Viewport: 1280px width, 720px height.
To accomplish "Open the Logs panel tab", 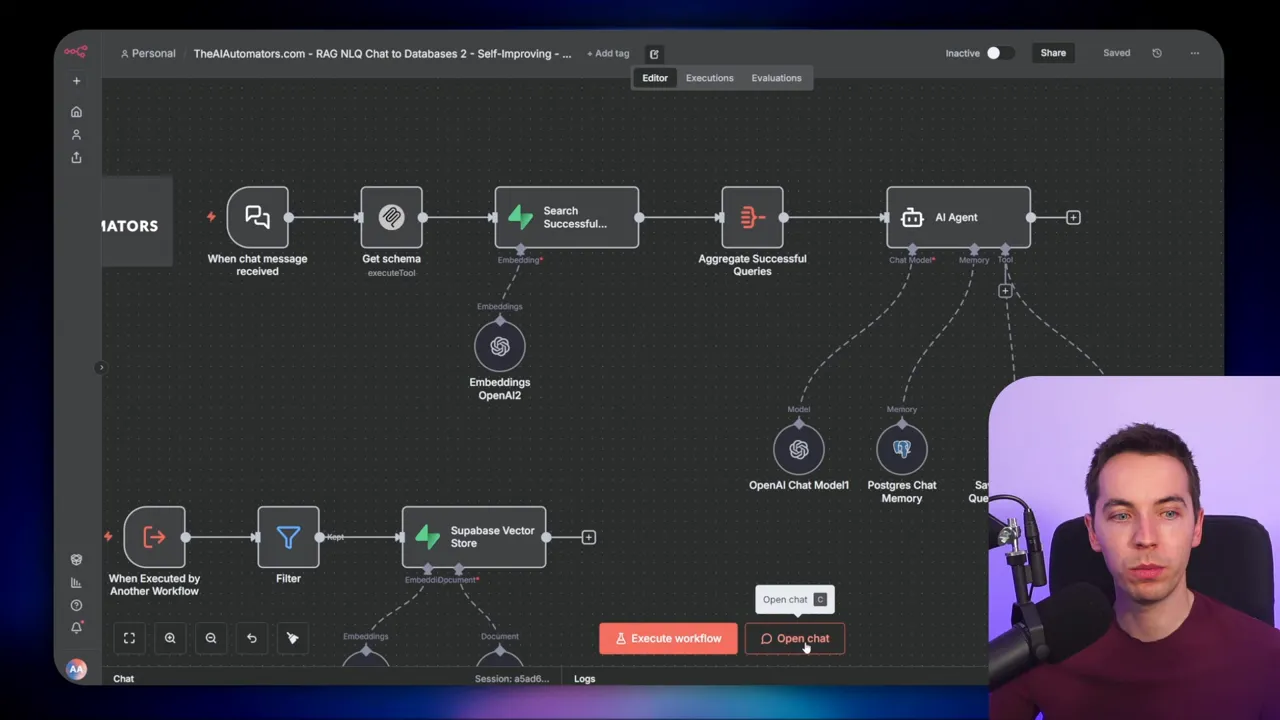I will pyautogui.click(x=584, y=678).
